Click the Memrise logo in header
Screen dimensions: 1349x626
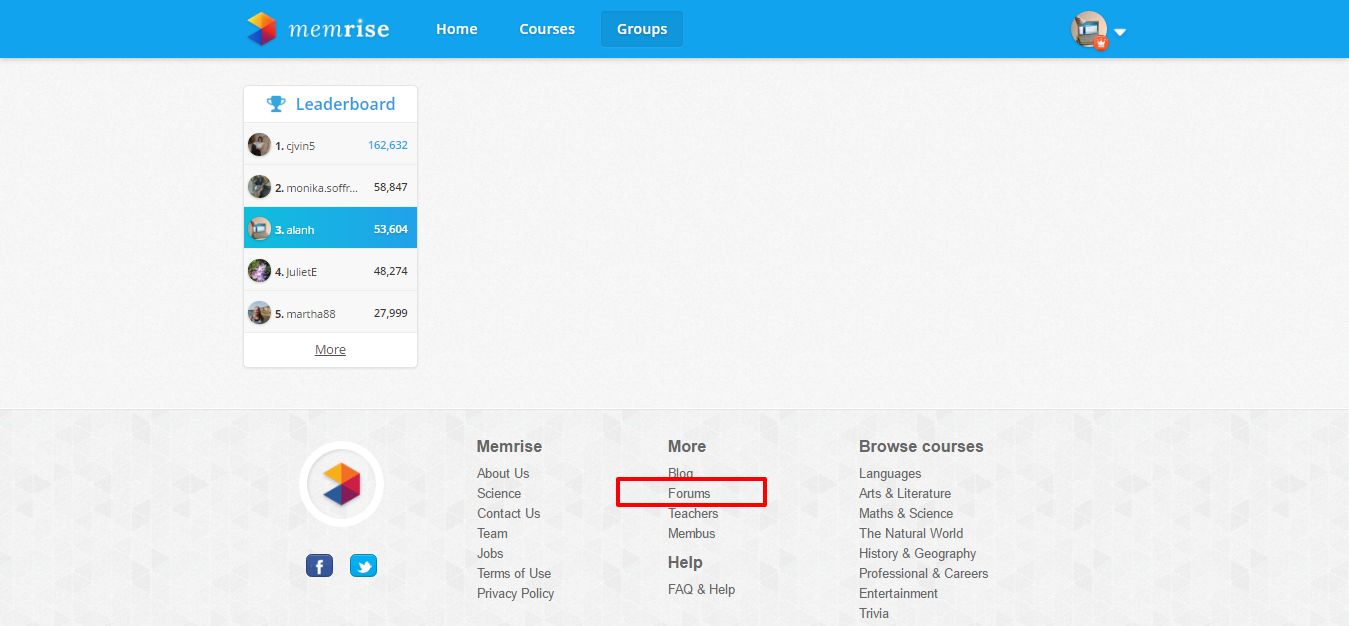pos(318,29)
